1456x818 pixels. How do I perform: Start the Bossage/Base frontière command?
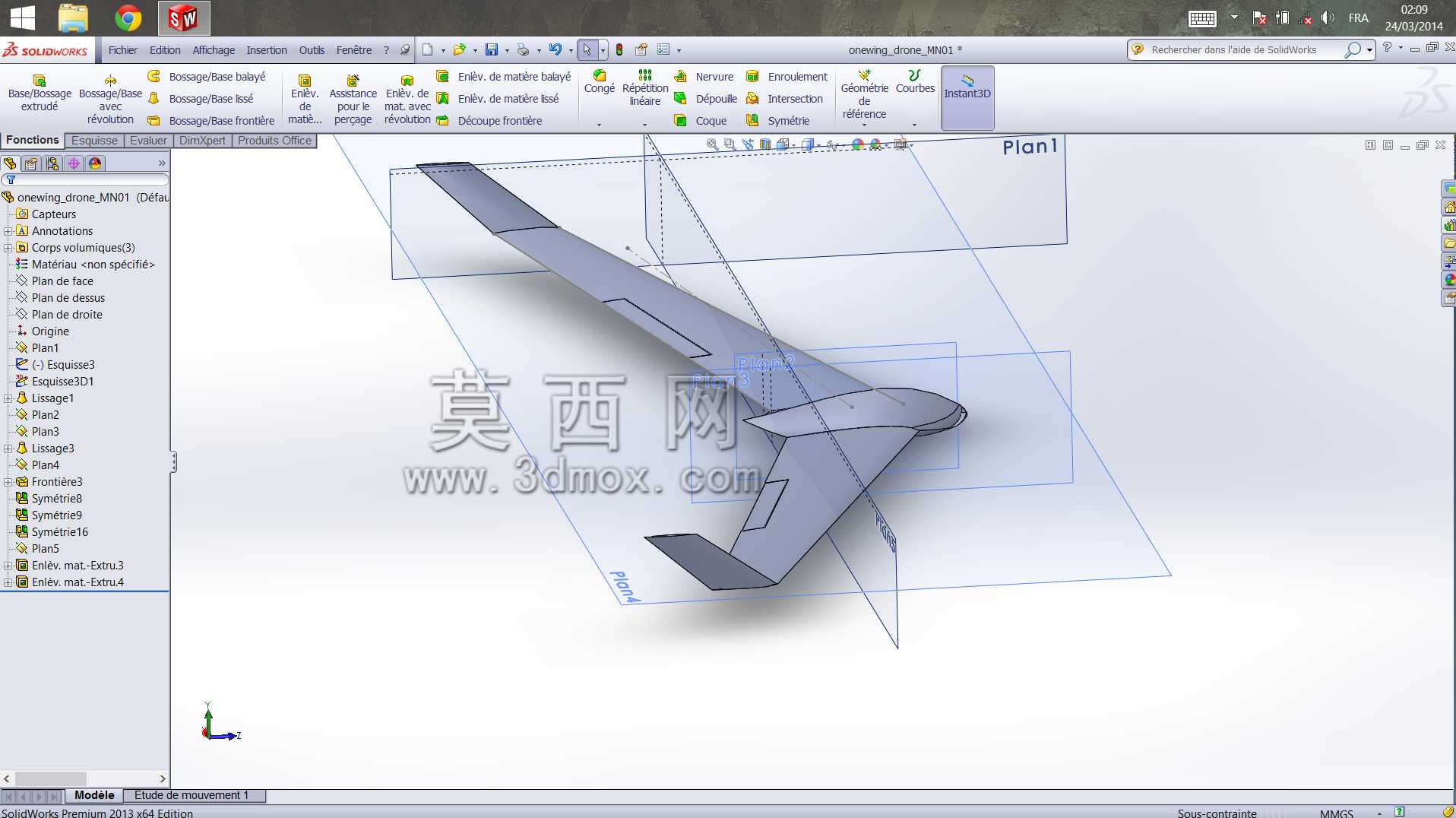[x=211, y=121]
